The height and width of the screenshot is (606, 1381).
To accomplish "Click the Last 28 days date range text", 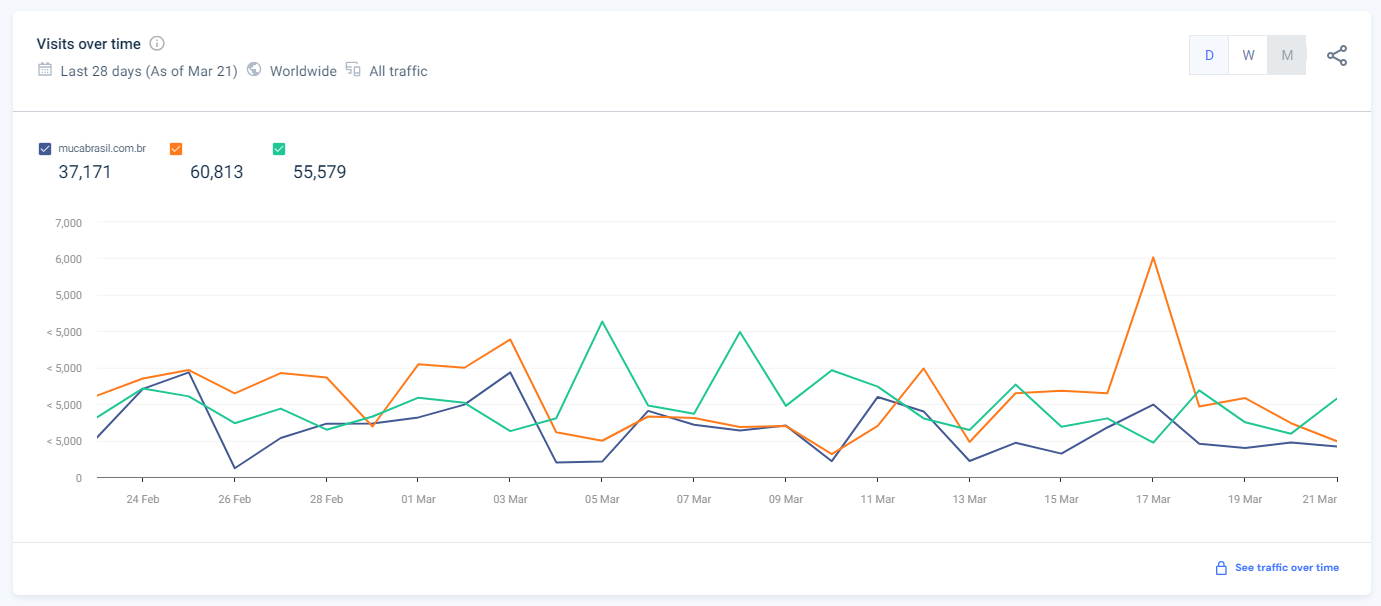I will 149,71.
